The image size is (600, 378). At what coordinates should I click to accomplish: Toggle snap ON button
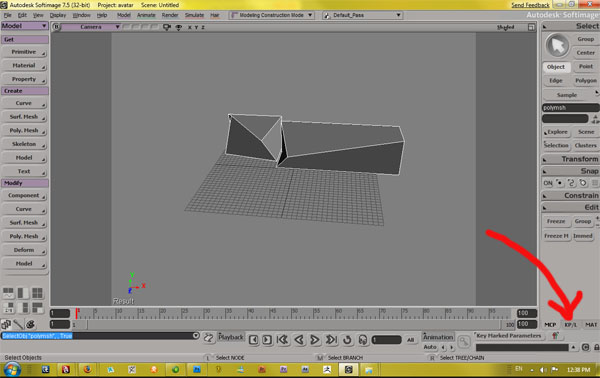tap(548, 183)
